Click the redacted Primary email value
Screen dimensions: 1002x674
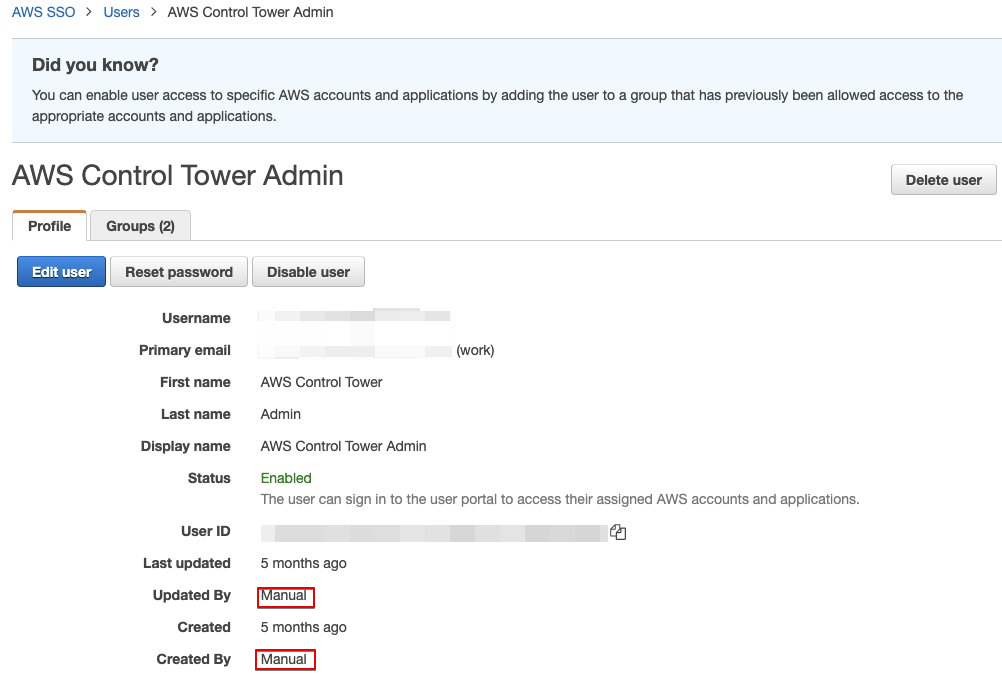click(x=355, y=350)
